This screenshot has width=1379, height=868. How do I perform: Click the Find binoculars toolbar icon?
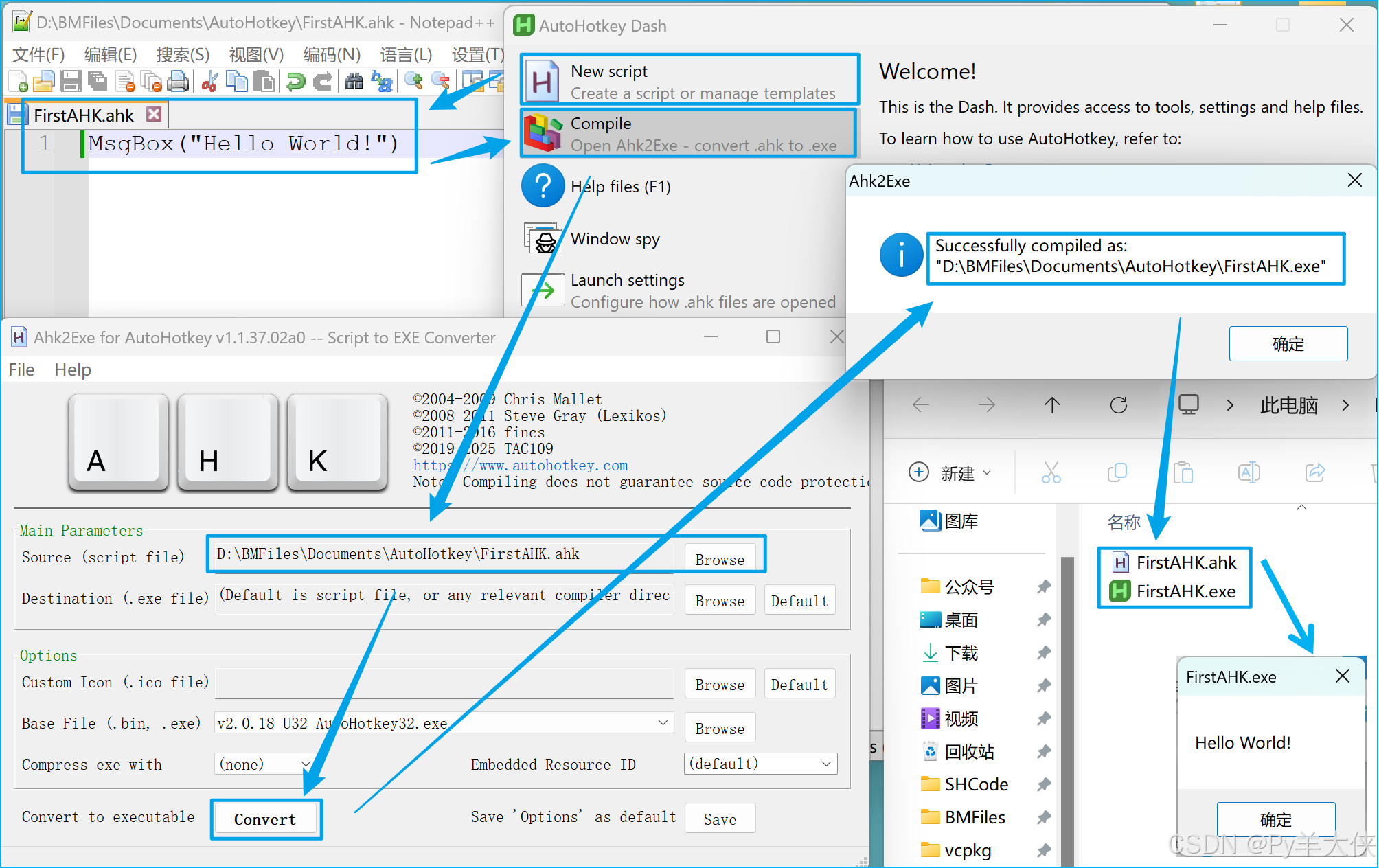coord(354,82)
